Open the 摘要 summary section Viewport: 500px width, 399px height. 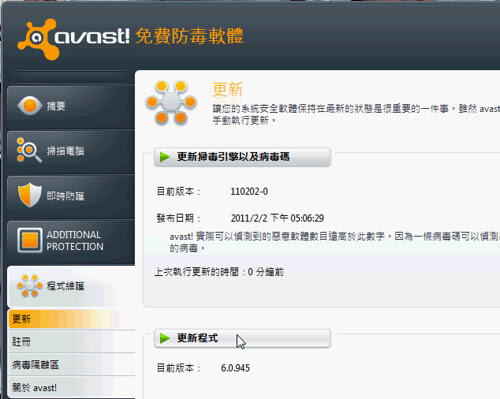[71, 106]
